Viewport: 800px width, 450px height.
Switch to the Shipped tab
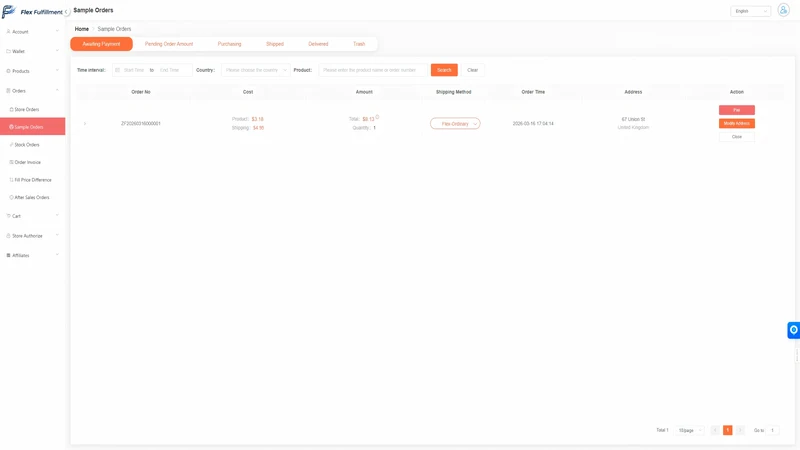coord(274,44)
